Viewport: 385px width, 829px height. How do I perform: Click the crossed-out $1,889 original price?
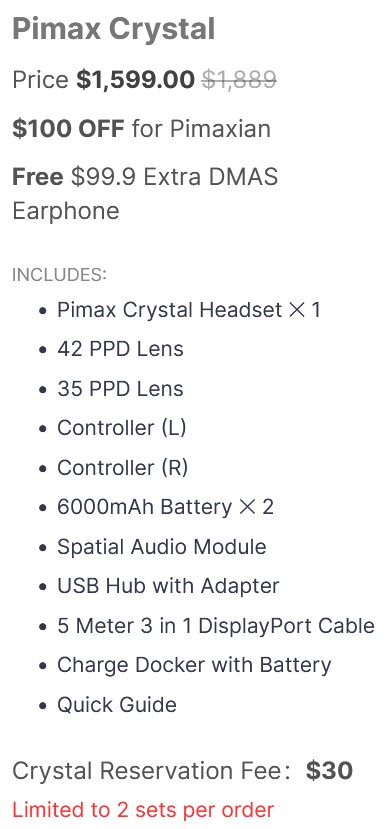tap(239, 80)
